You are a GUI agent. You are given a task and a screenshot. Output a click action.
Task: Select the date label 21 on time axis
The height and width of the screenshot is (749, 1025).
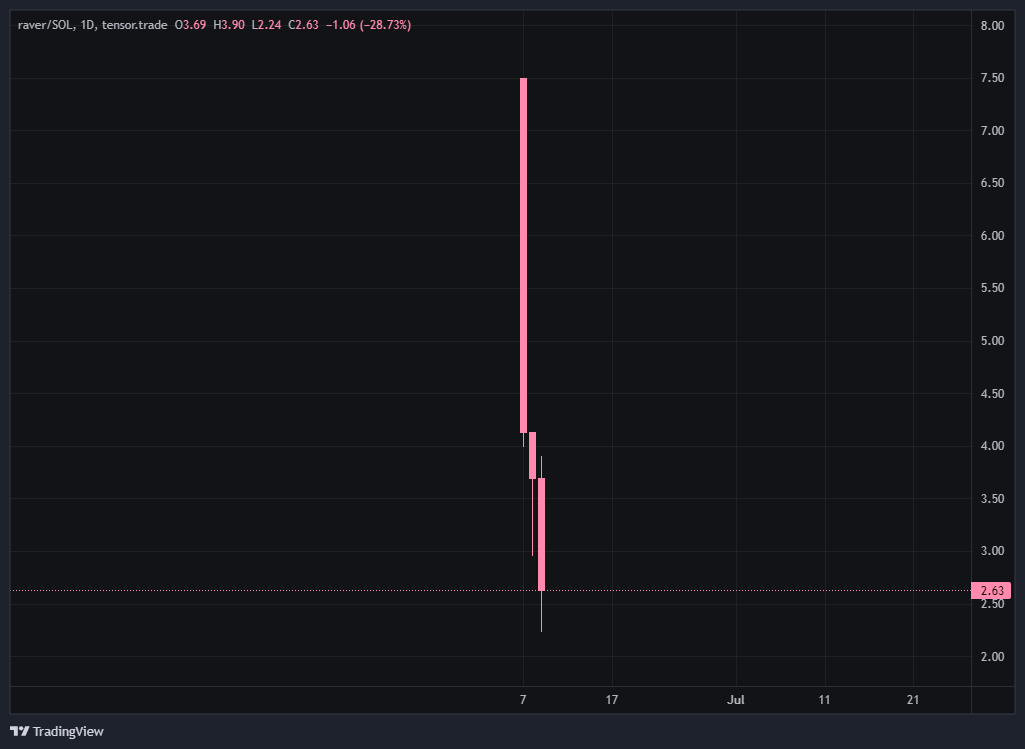(x=913, y=700)
